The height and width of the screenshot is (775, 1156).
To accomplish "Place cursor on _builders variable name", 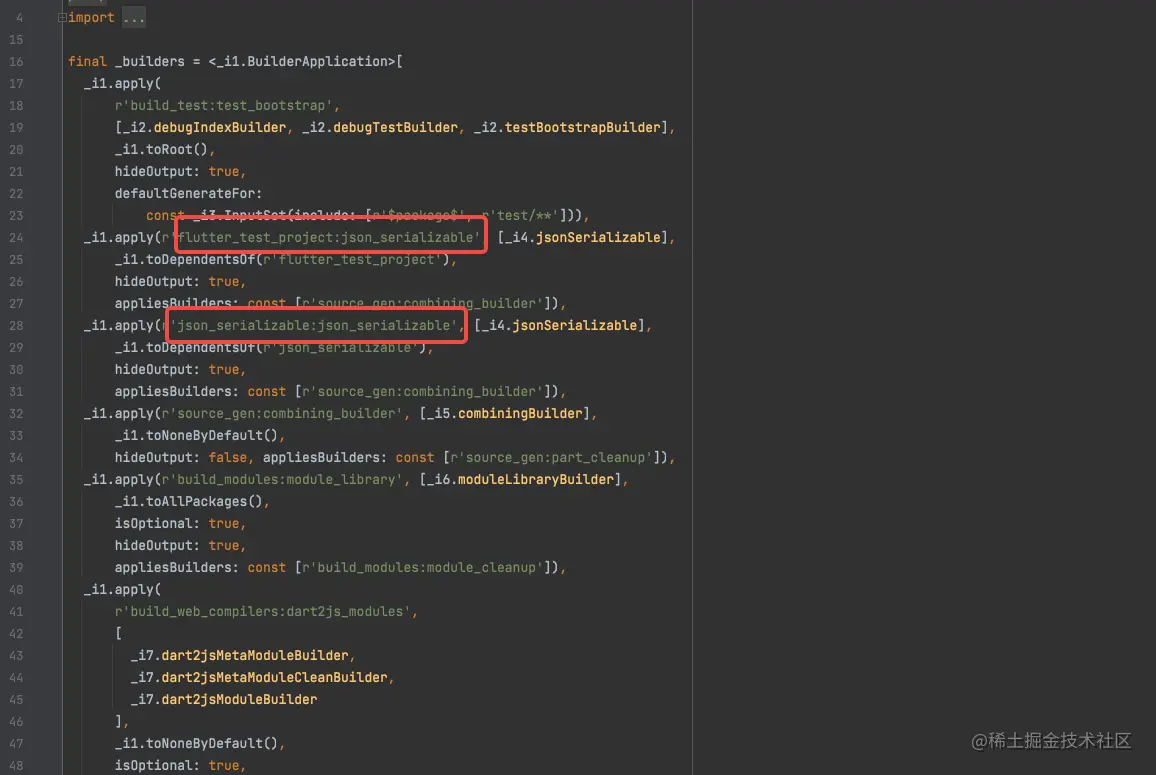I will pyautogui.click(x=150, y=61).
